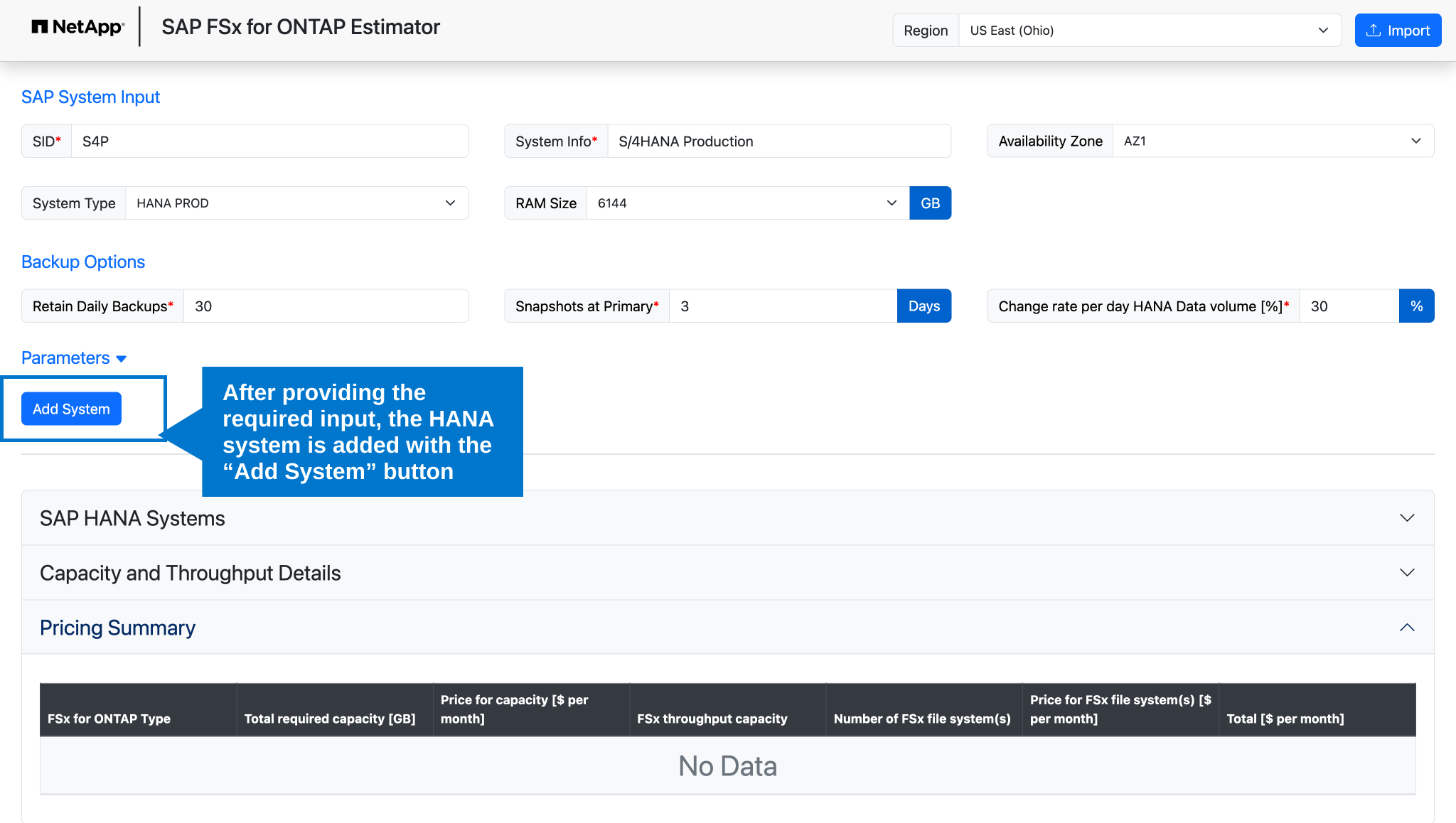
Task: Expand the Parameters section
Action: click(x=74, y=357)
